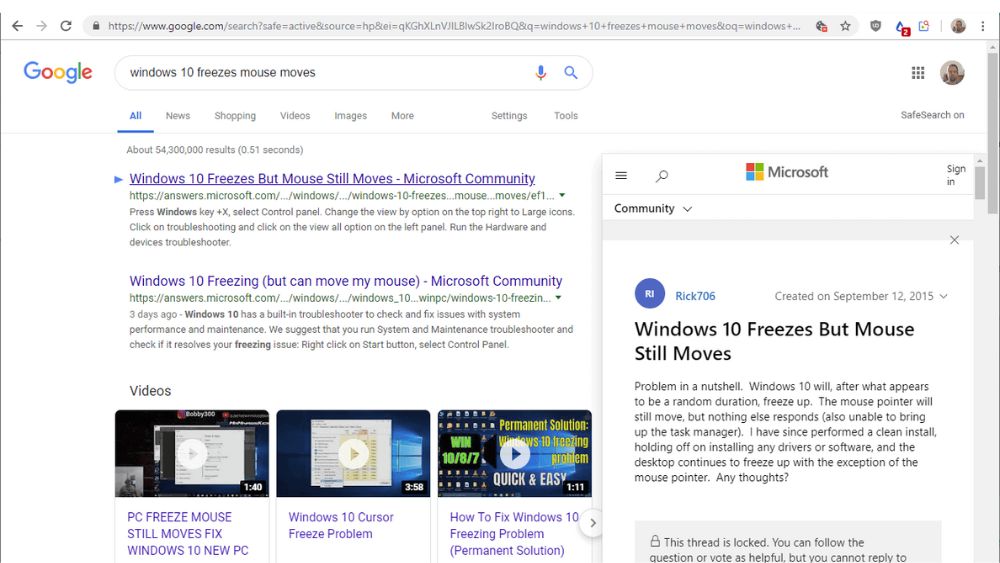Click the thread title in the preview panel
The height and width of the screenshot is (563, 1000).
[774, 341]
